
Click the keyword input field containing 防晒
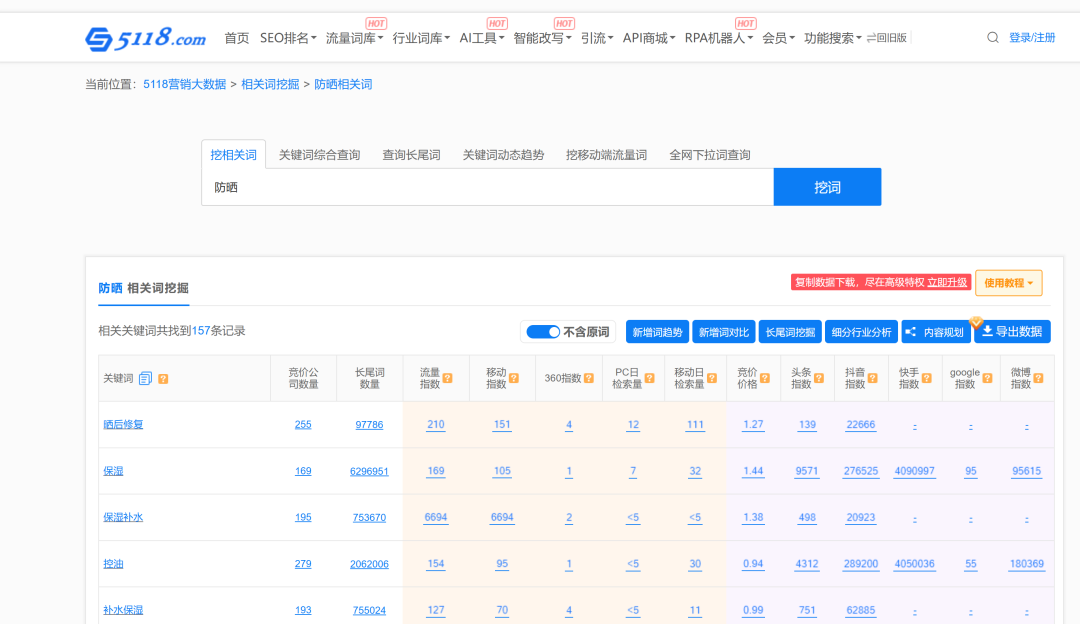pos(487,187)
